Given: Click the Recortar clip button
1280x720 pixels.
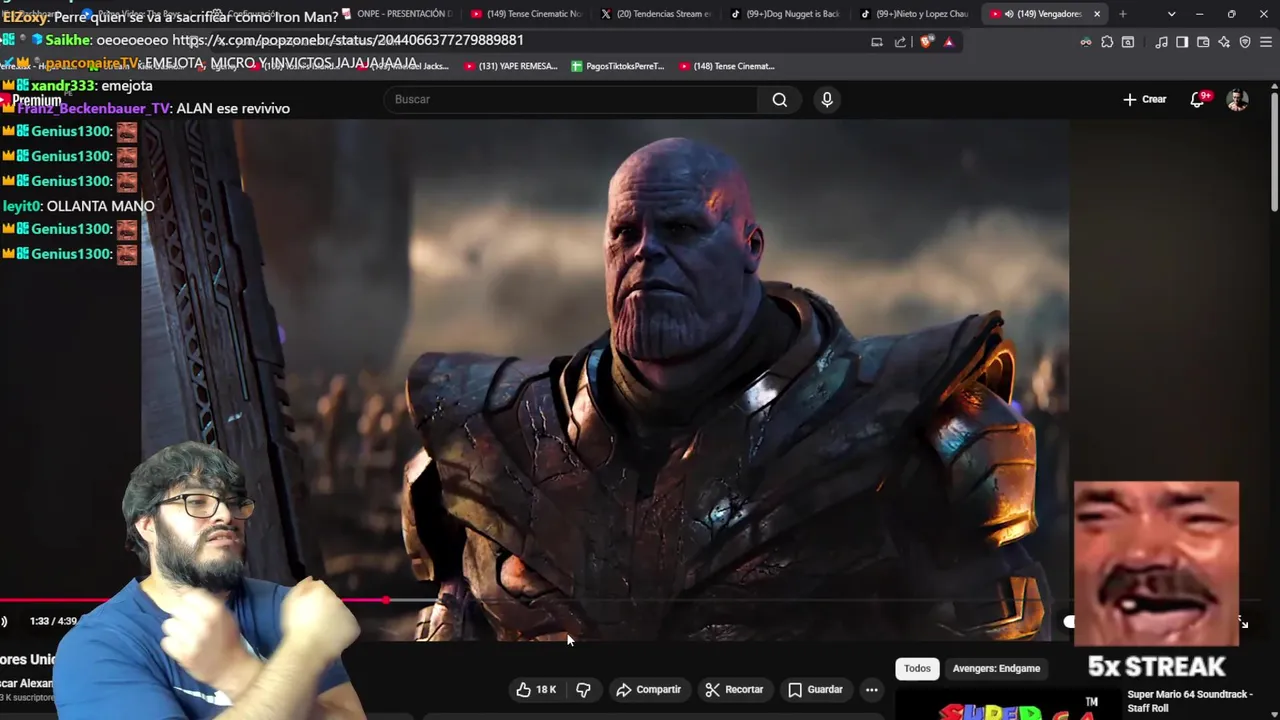Looking at the screenshot, I should coord(734,689).
